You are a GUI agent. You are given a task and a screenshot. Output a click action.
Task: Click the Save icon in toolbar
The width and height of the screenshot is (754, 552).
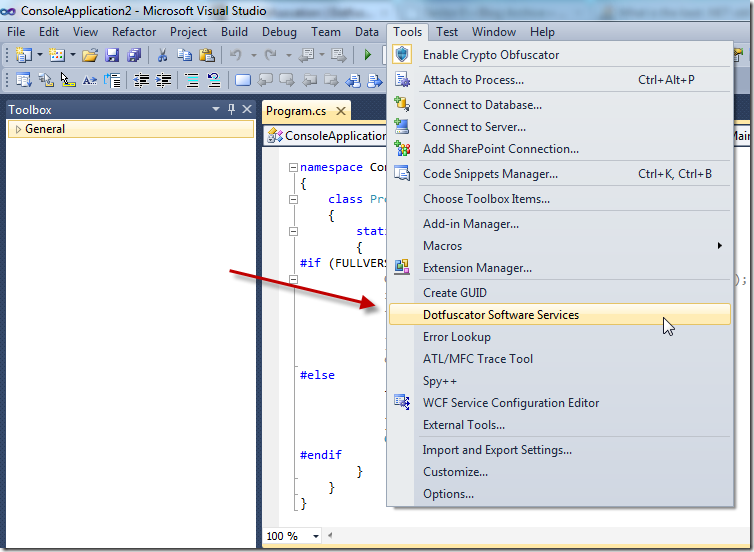[x=112, y=55]
